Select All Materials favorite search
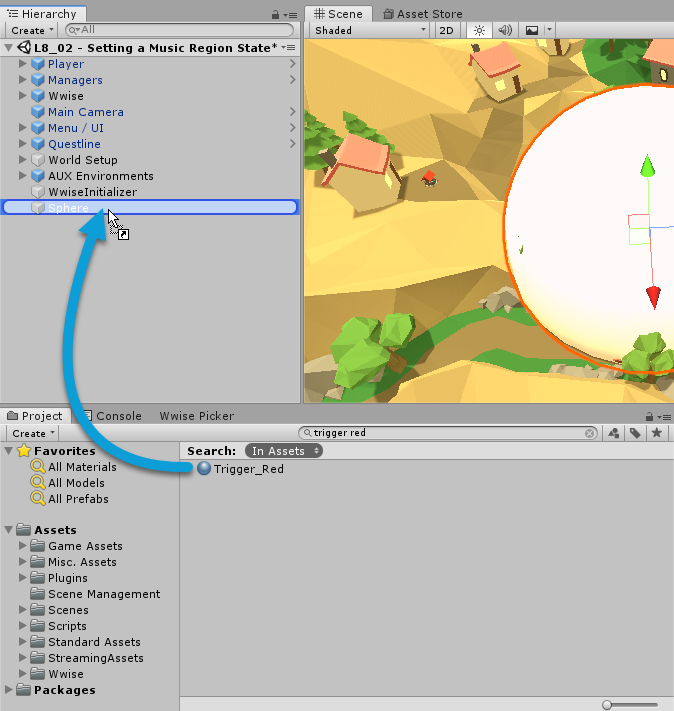This screenshot has height=711, width=674. point(82,467)
